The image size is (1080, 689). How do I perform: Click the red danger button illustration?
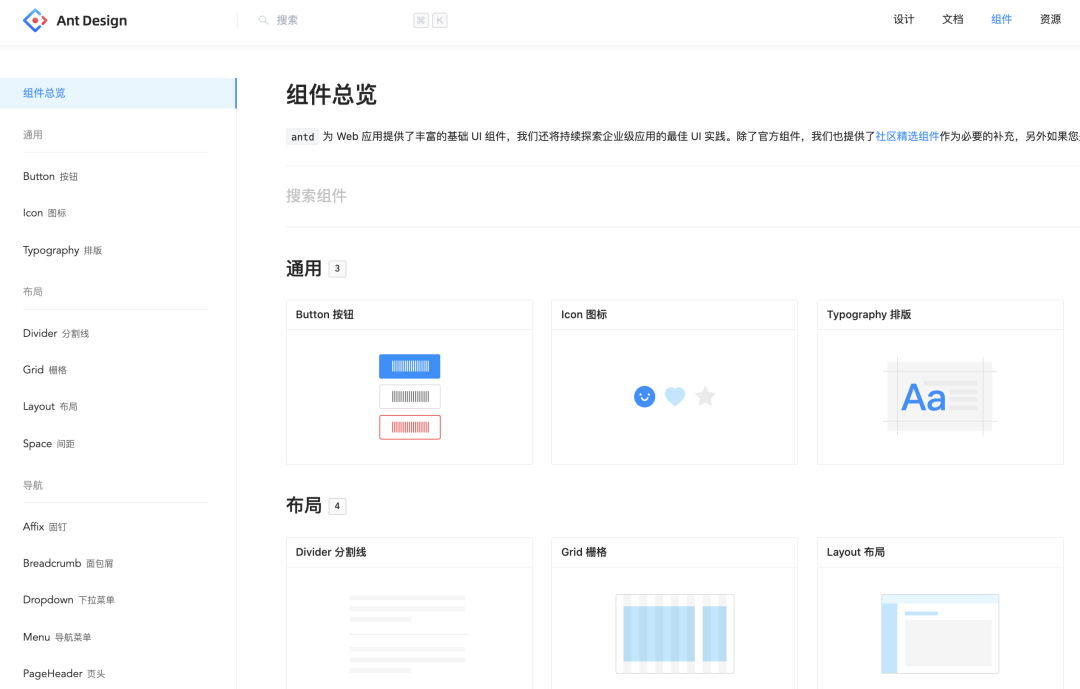[410, 427]
